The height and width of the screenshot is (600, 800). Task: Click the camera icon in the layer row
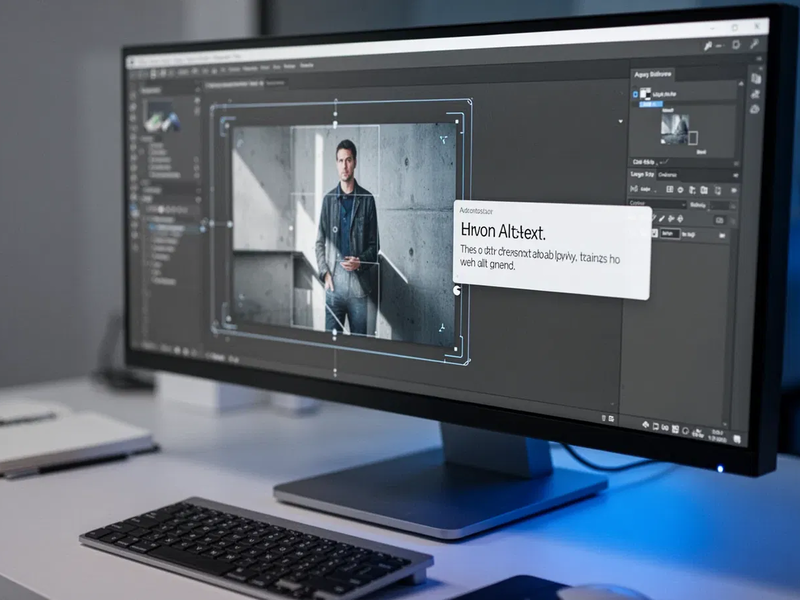[719, 219]
